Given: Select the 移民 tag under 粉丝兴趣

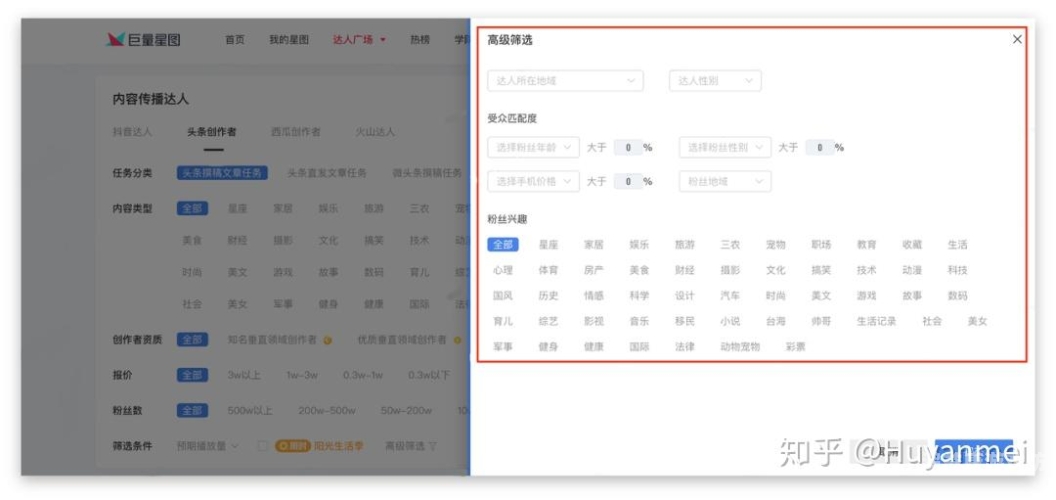Looking at the screenshot, I should point(684,321).
